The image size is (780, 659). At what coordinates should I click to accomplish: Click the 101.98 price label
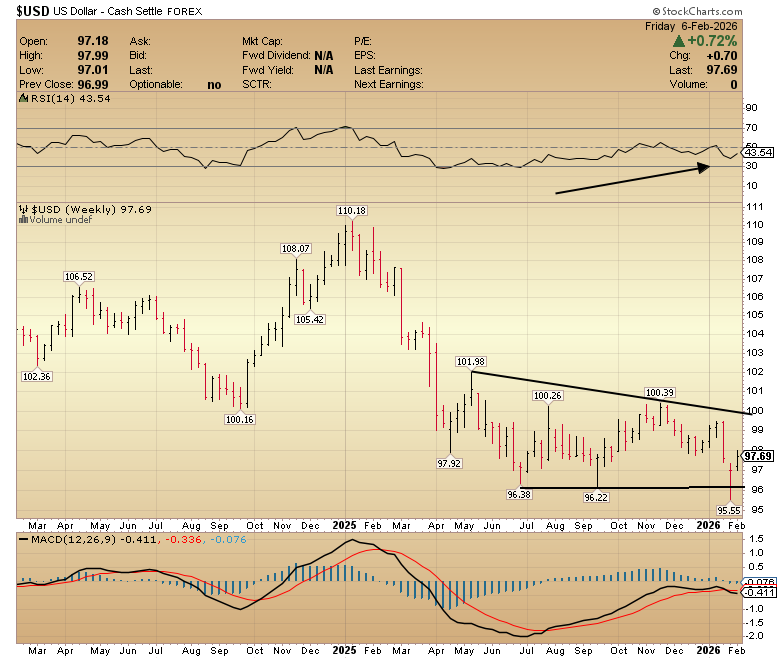(x=471, y=362)
